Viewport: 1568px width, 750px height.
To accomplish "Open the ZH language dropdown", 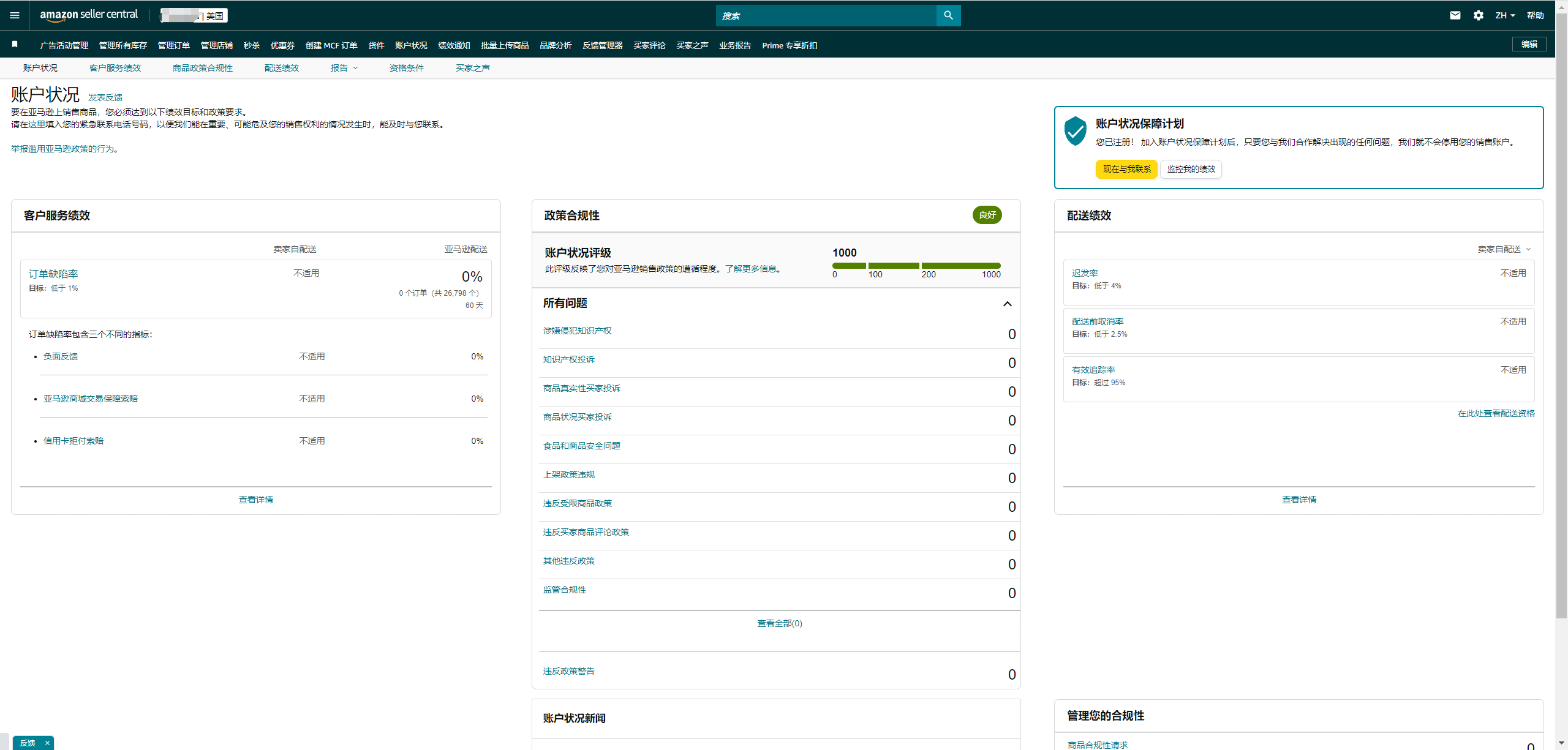I will [x=1505, y=15].
